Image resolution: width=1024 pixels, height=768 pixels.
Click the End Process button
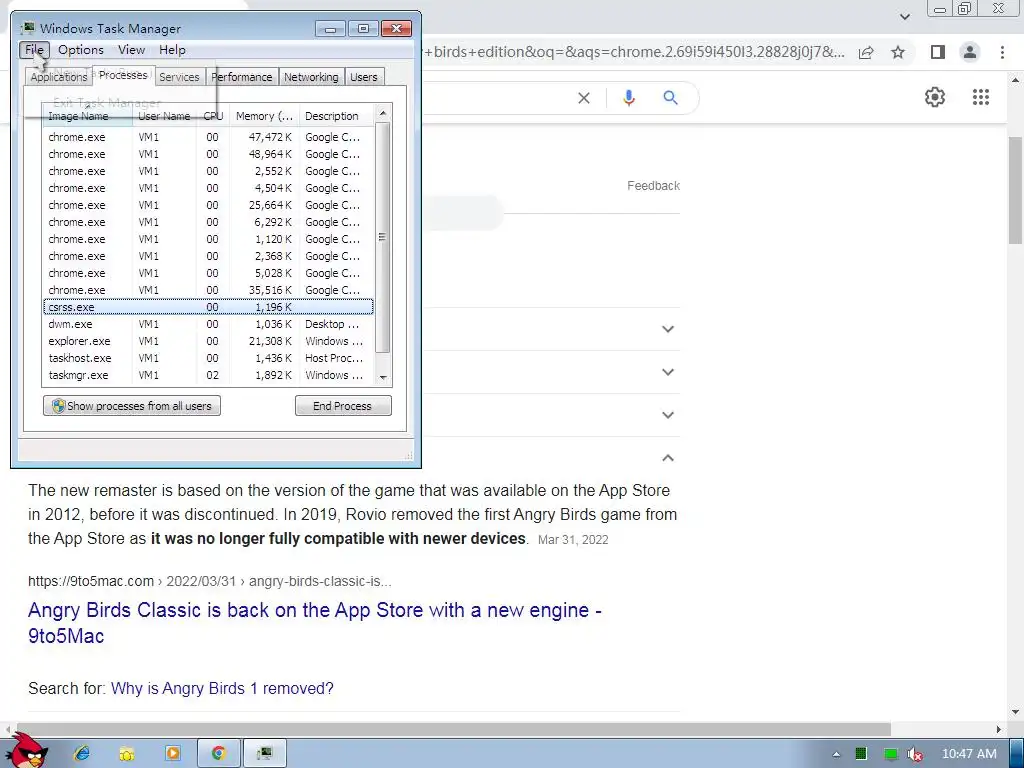[343, 406]
